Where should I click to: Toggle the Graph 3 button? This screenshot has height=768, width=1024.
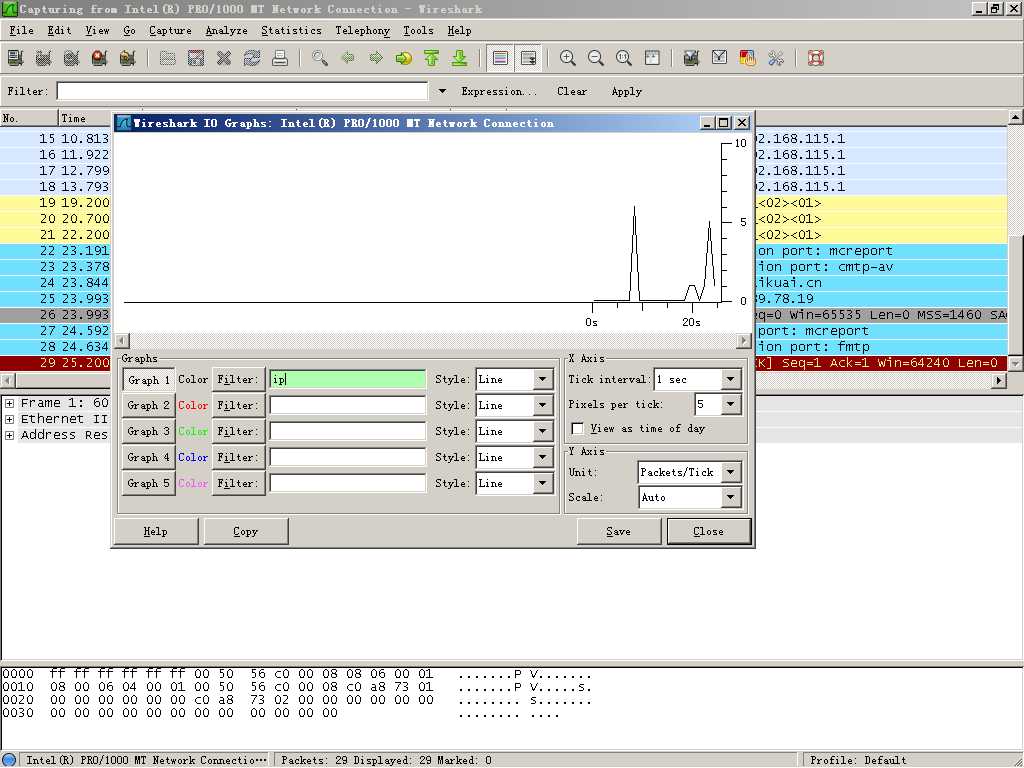tap(149, 432)
